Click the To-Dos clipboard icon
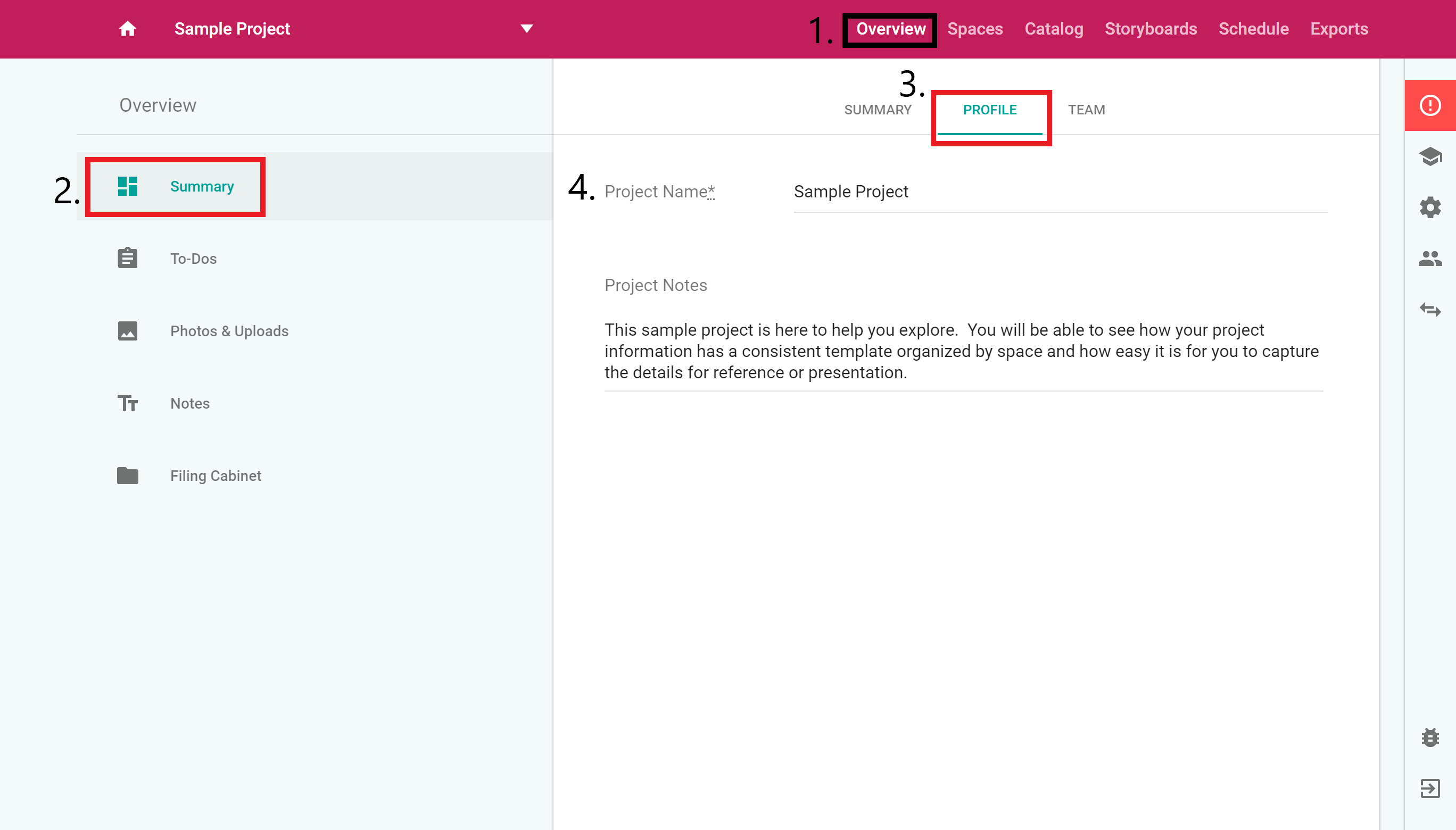This screenshot has height=830, width=1456. tap(127, 258)
